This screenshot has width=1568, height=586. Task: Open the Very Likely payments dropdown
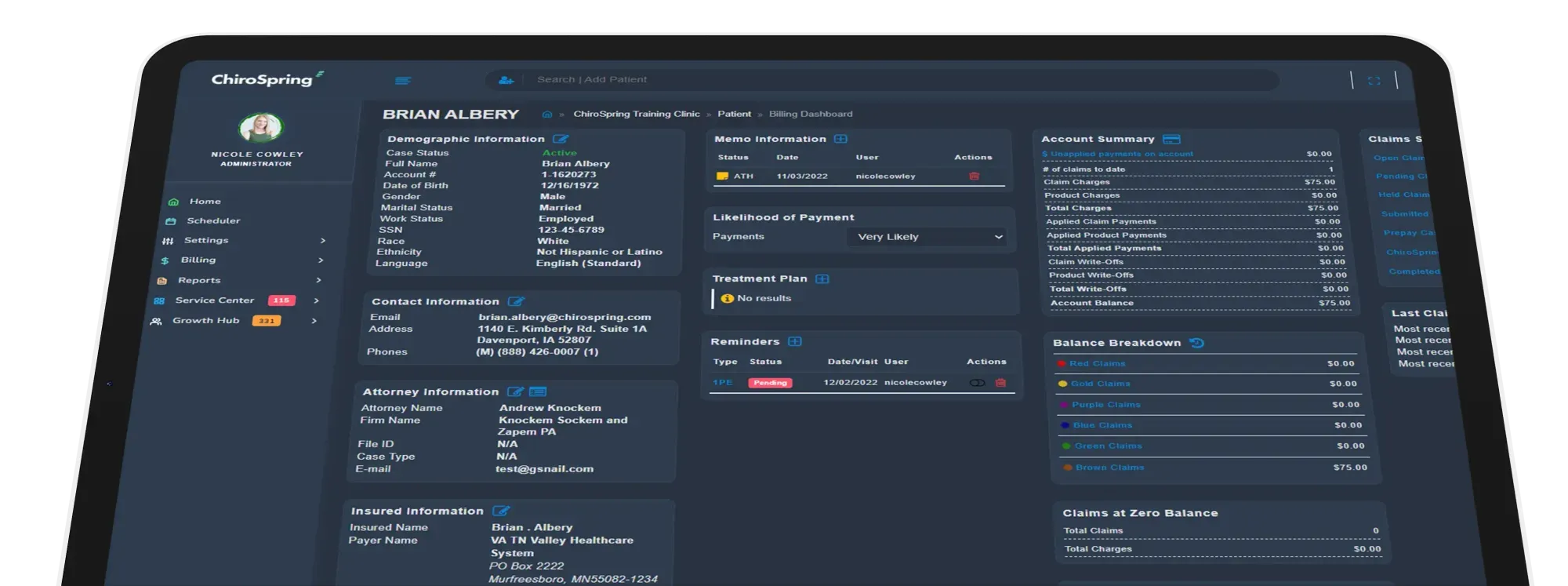click(x=927, y=237)
